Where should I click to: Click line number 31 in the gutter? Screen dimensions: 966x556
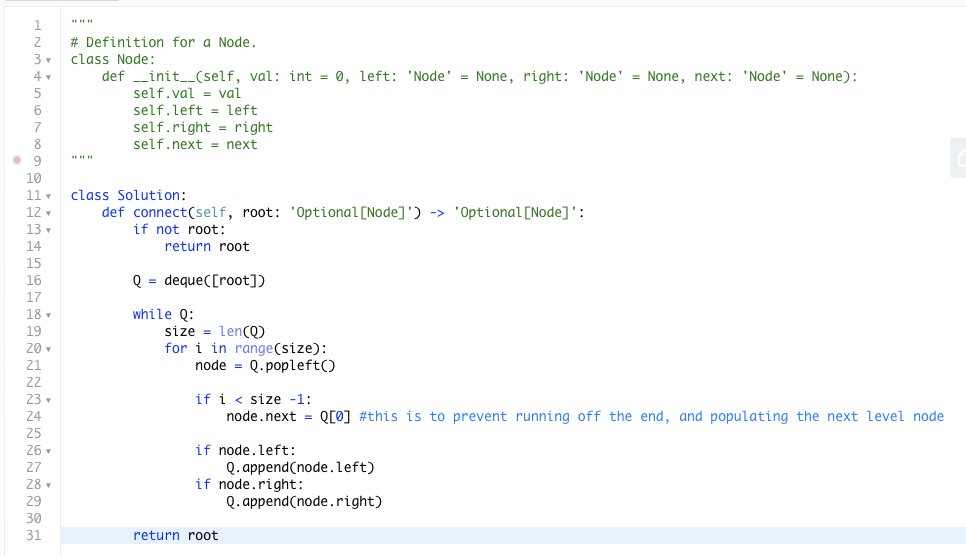pyautogui.click(x=34, y=535)
